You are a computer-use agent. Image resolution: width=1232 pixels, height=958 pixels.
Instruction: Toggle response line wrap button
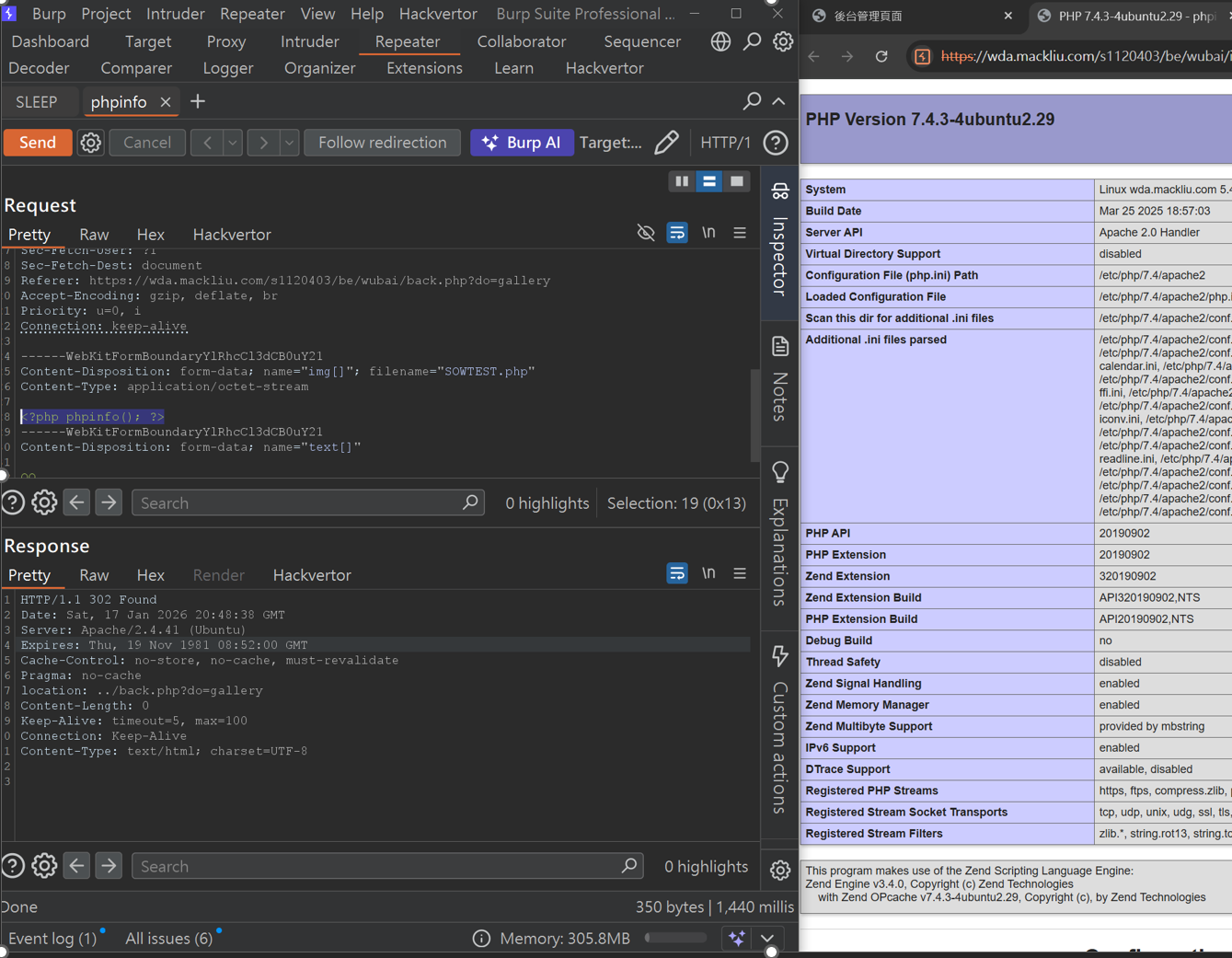(x=677, y=573)
